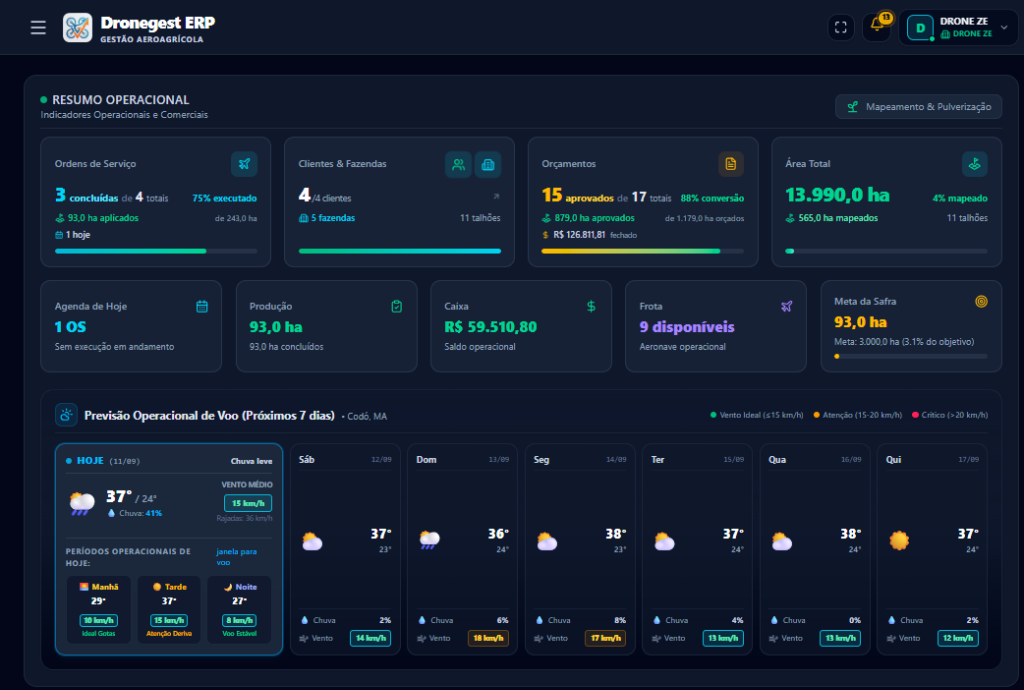
Task: Select the Dom forecast day card
Action: click(462, 550)
